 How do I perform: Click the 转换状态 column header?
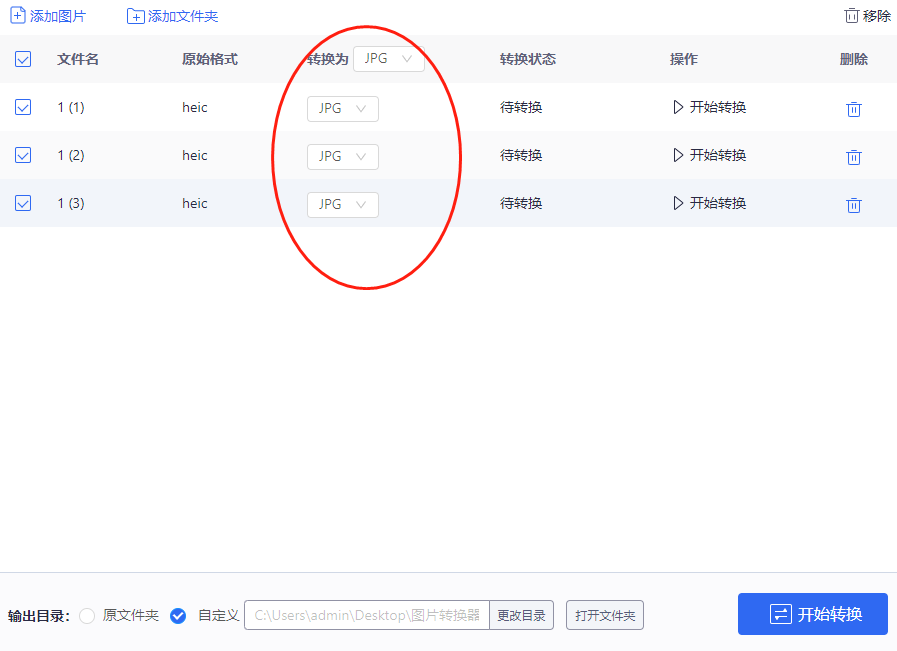pos(527,59)
